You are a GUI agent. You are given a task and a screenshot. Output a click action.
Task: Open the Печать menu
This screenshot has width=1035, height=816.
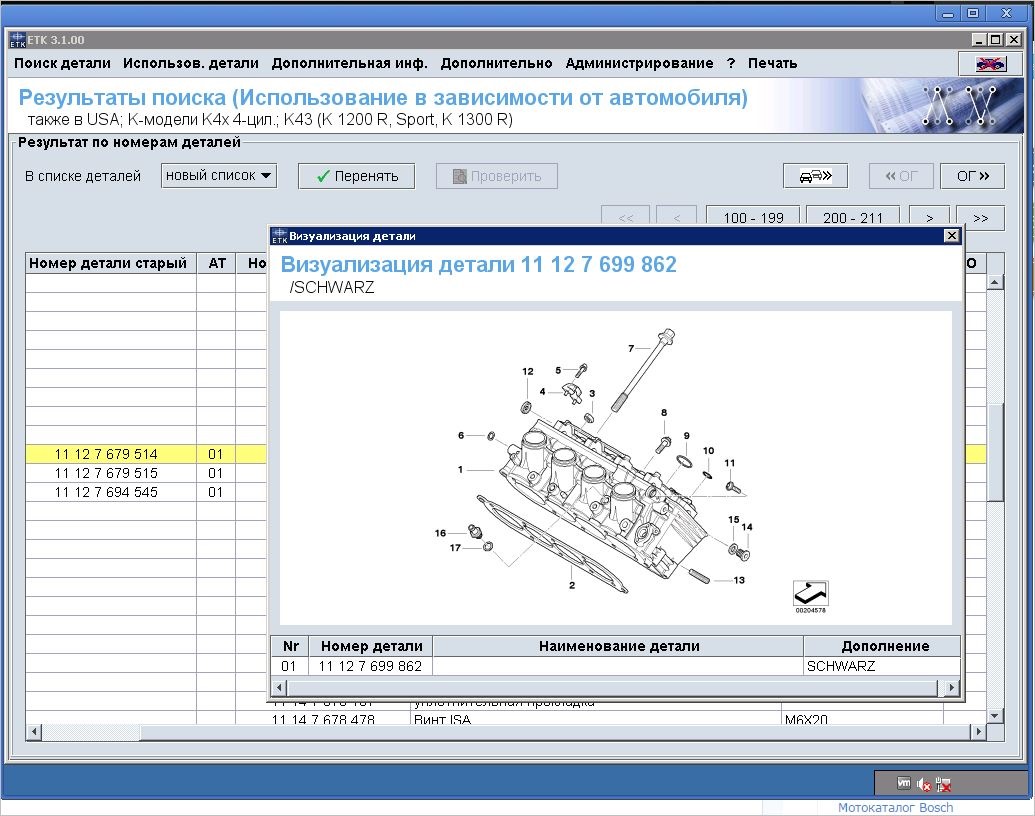point(772,63)
